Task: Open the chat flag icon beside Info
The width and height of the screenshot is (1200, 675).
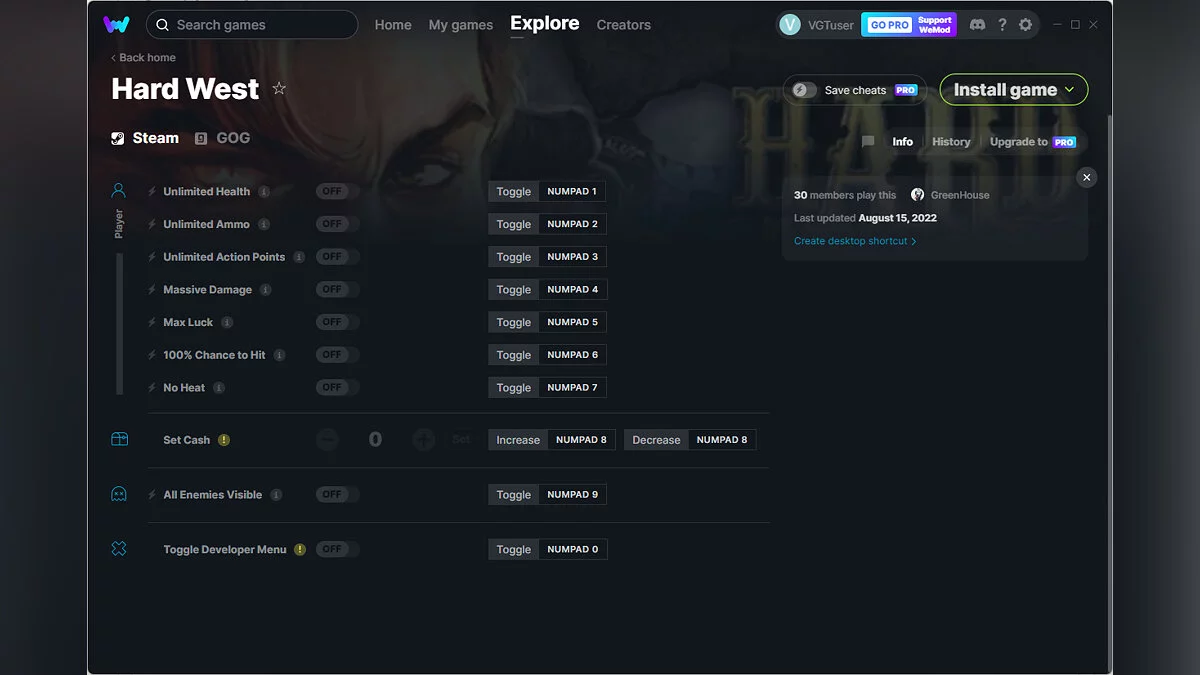Action: 868,142
